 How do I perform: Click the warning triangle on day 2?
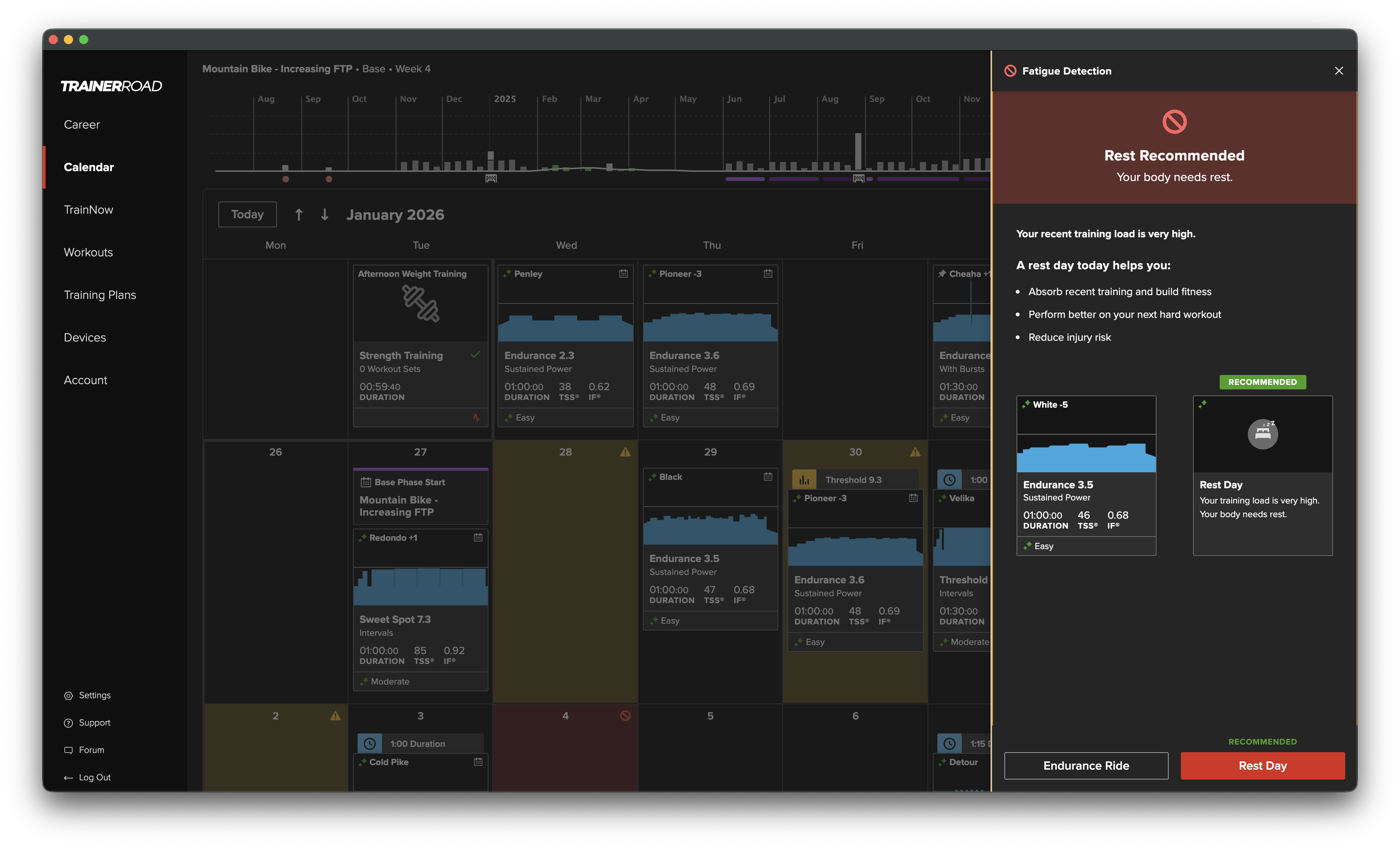click(335, 716)
